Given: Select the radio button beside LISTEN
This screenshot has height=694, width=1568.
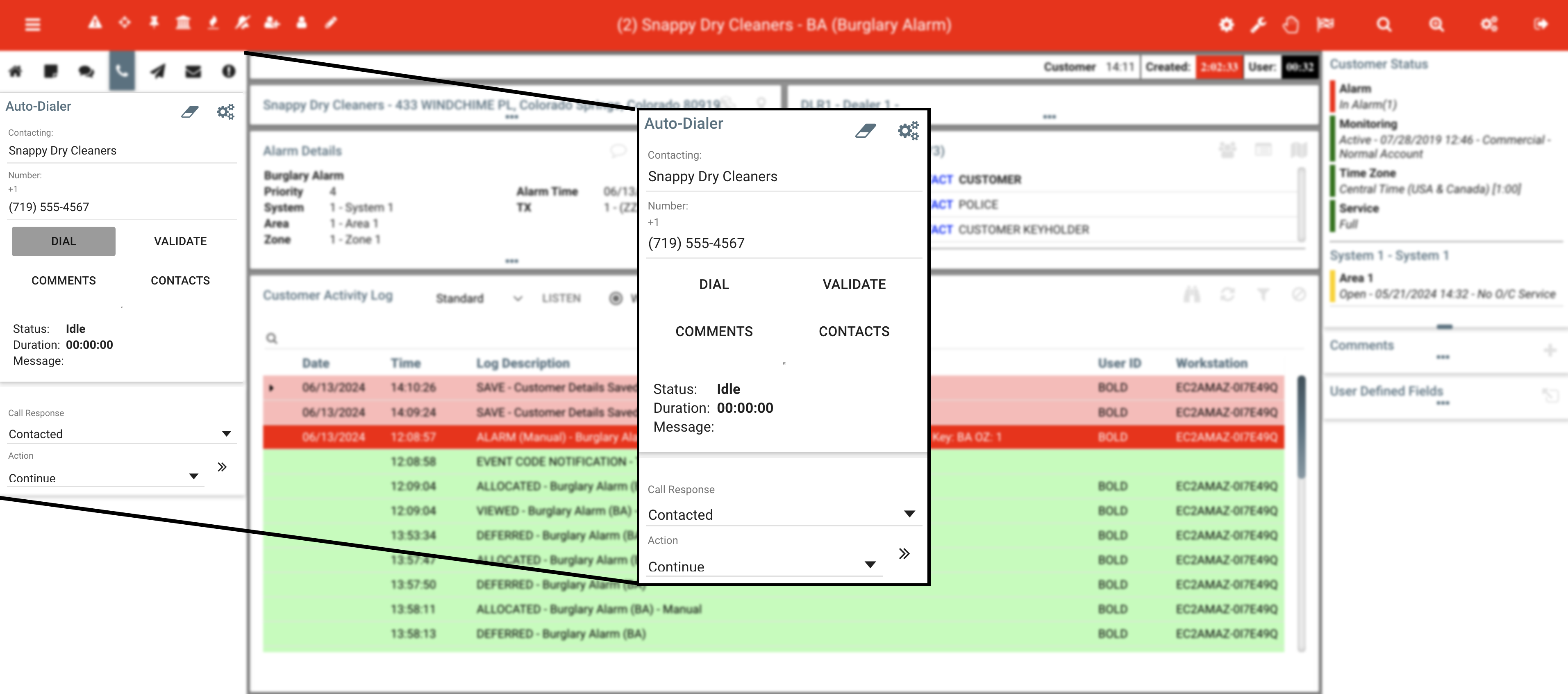Looking at the screenshot, I should 616,298.
